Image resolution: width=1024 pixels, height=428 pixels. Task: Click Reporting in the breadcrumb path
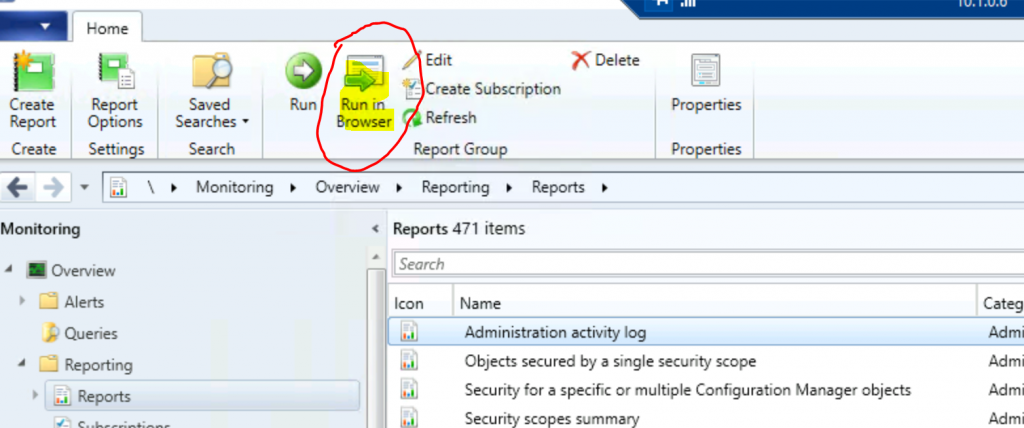455,188
